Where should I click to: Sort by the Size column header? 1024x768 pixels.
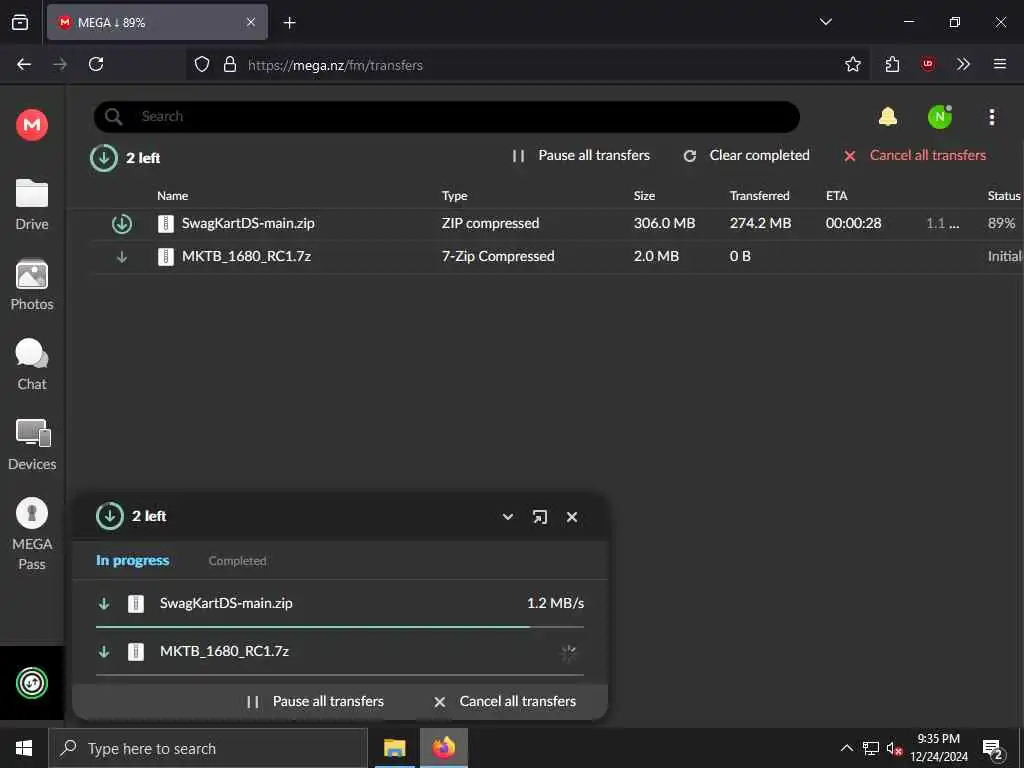[644, 195]
